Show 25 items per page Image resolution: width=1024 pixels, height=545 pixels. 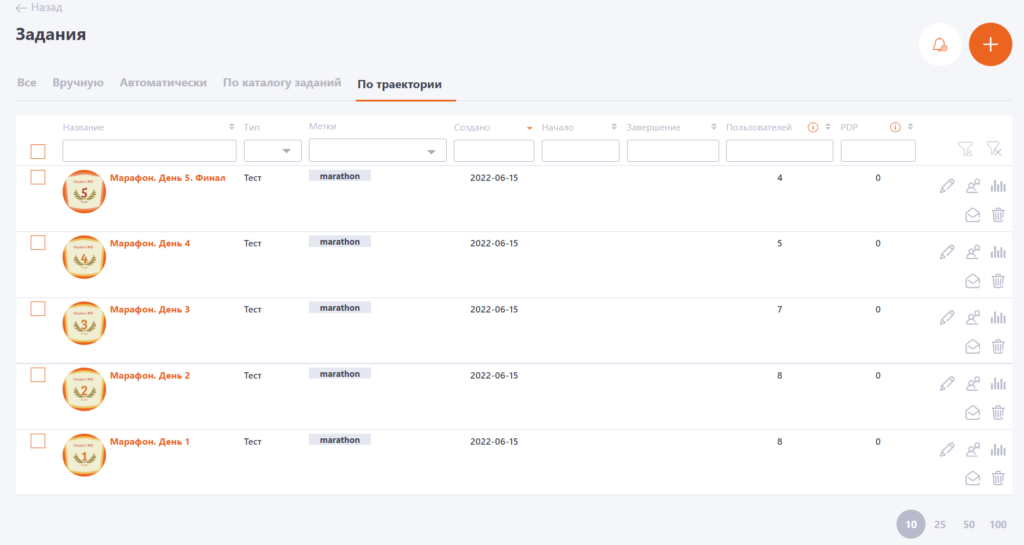[x=940, y=524]
